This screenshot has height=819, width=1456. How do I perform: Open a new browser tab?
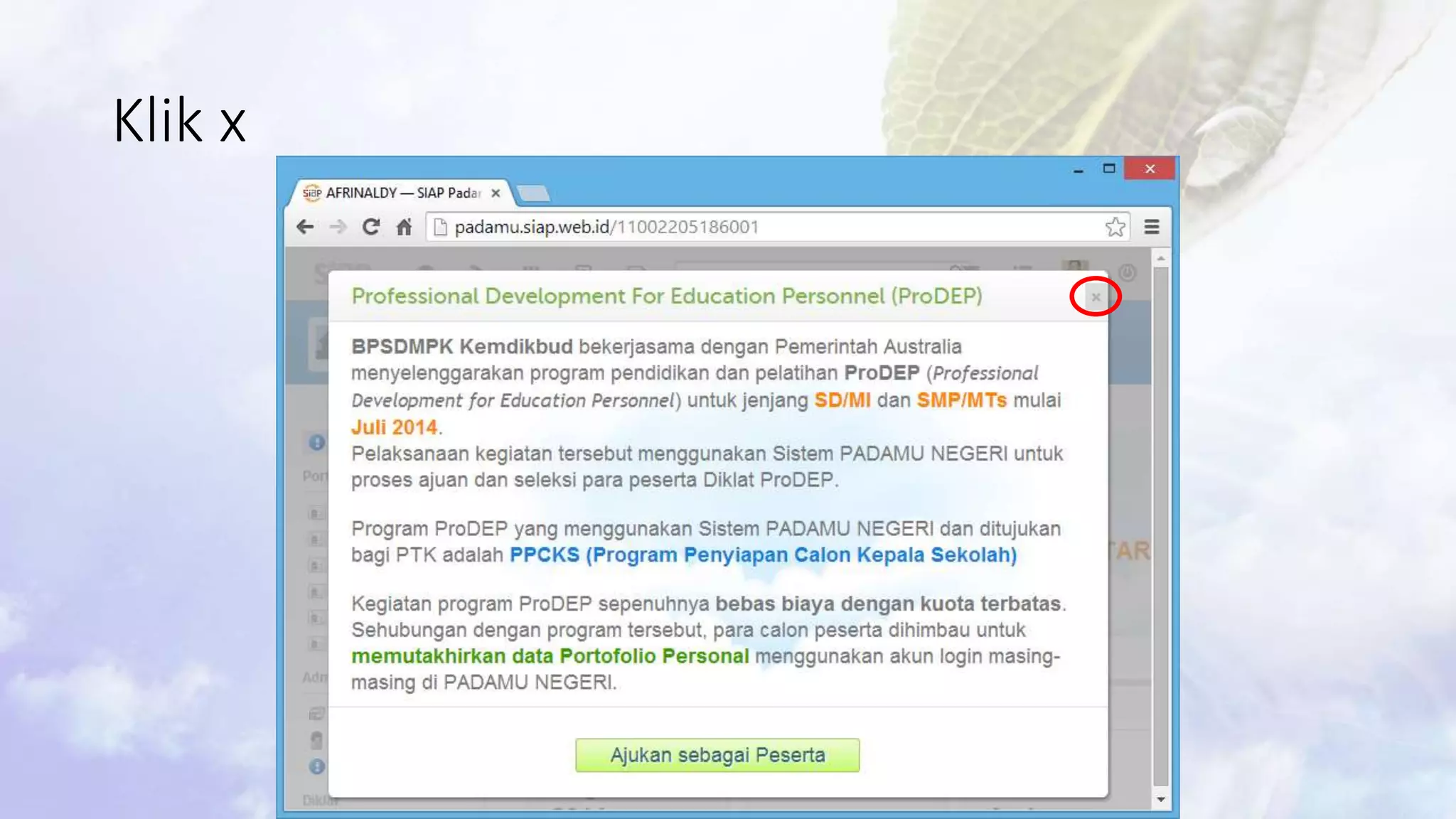(x=533, y=193)
